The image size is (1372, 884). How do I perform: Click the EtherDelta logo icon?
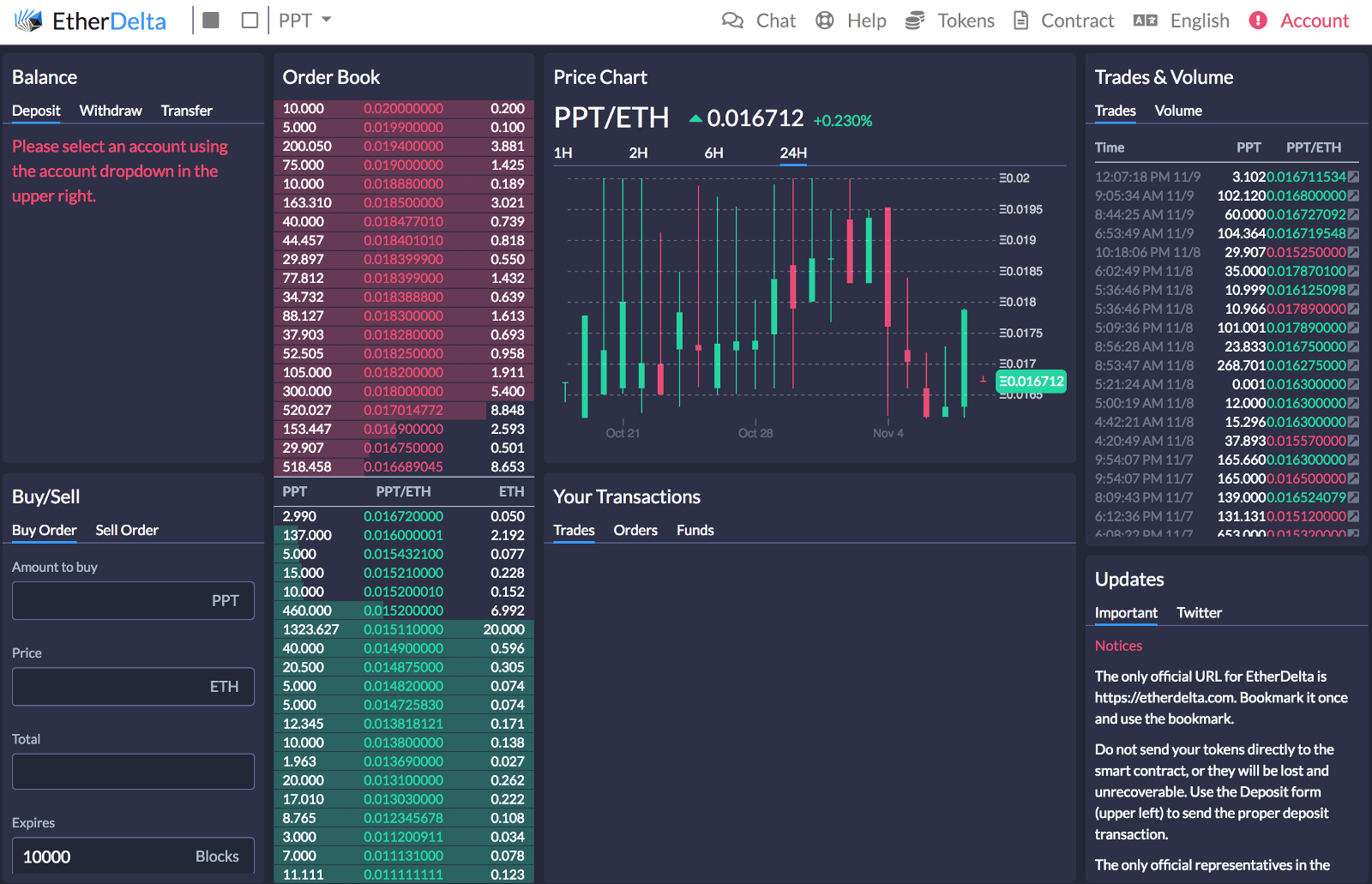[x=28, y=21]
